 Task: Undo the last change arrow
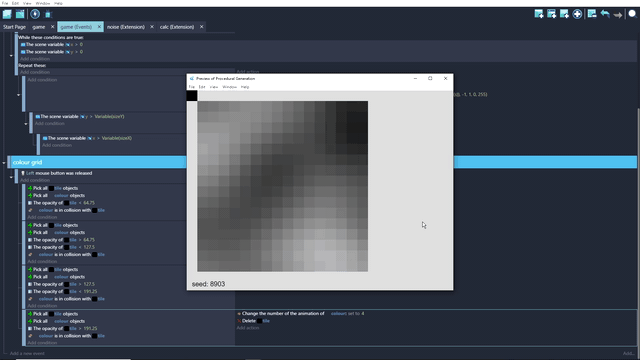(x=605, y=14)
